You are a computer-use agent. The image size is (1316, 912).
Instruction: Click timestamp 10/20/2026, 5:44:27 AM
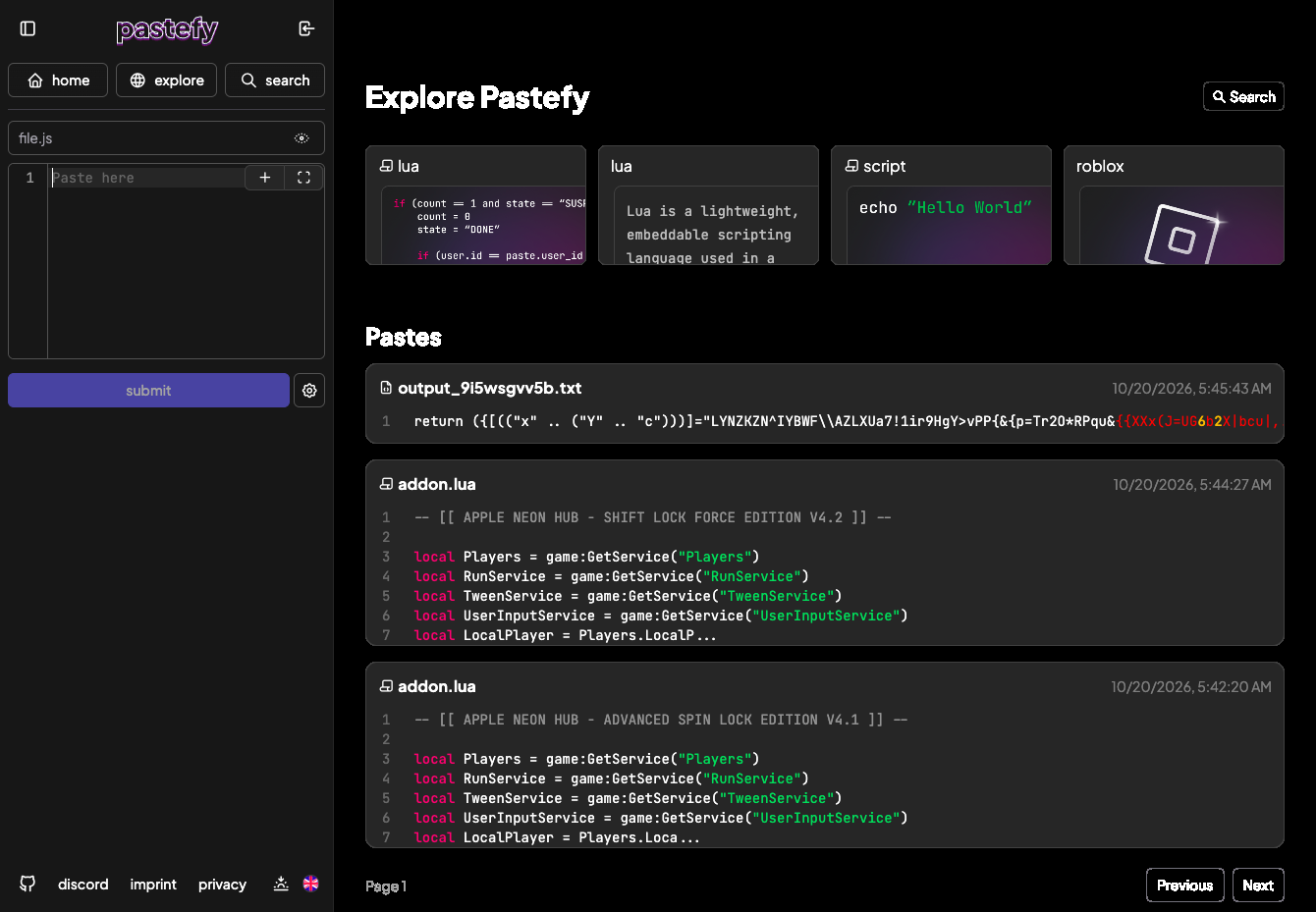(x=1192, y=485)
